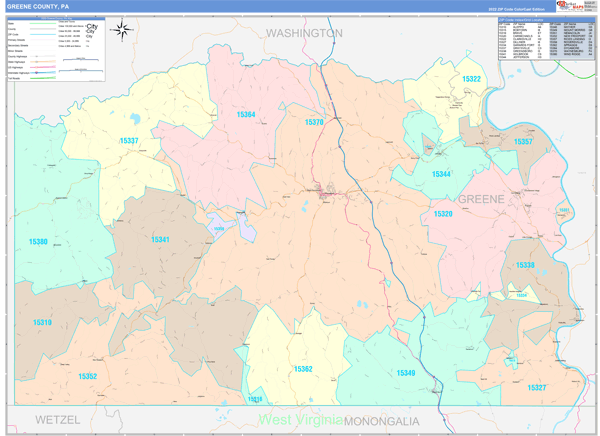Viewport: 600px width, 436px height.
Task: Click the light green 15349 region
Action: (405, 373)
